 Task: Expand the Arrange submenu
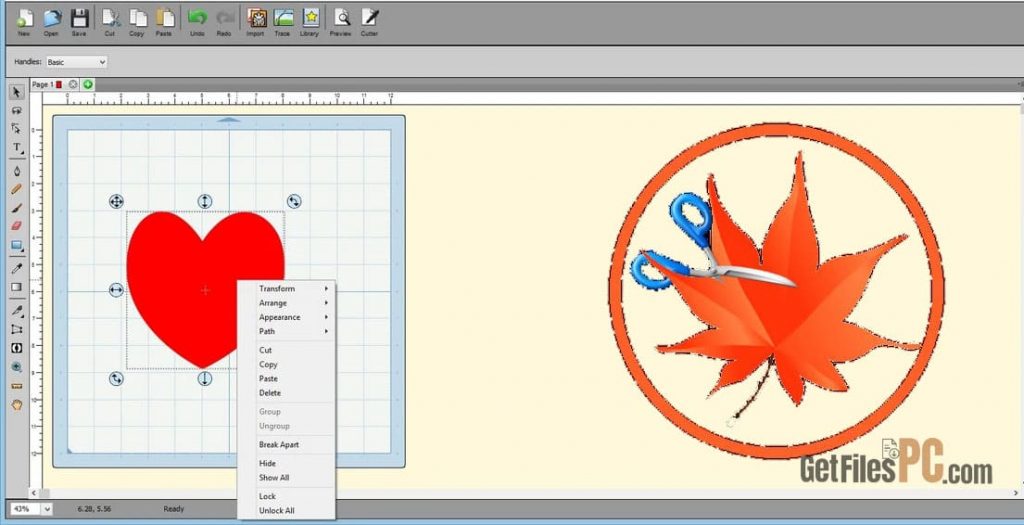click(286, 303)
